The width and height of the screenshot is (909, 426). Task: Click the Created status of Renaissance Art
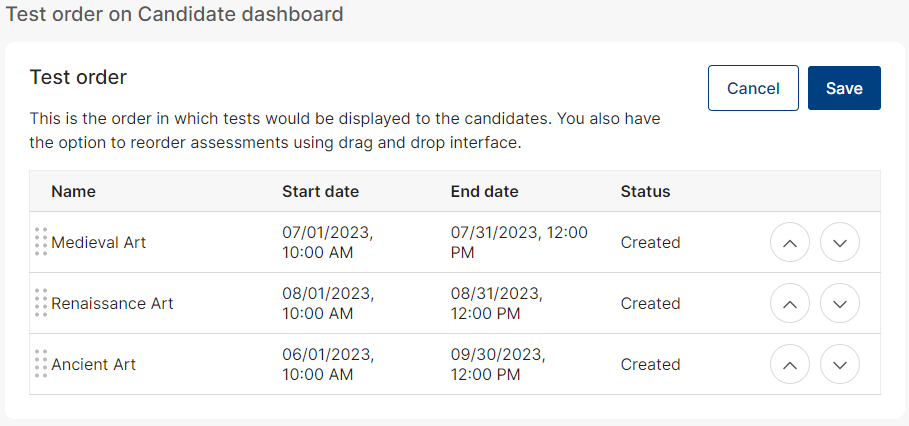coord(650,303)
